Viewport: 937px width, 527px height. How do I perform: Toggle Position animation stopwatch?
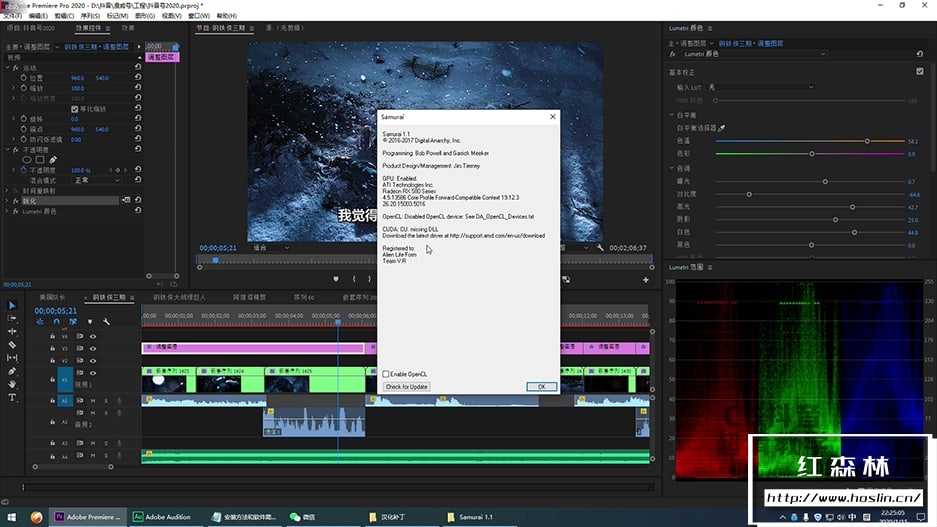(24, 78)
